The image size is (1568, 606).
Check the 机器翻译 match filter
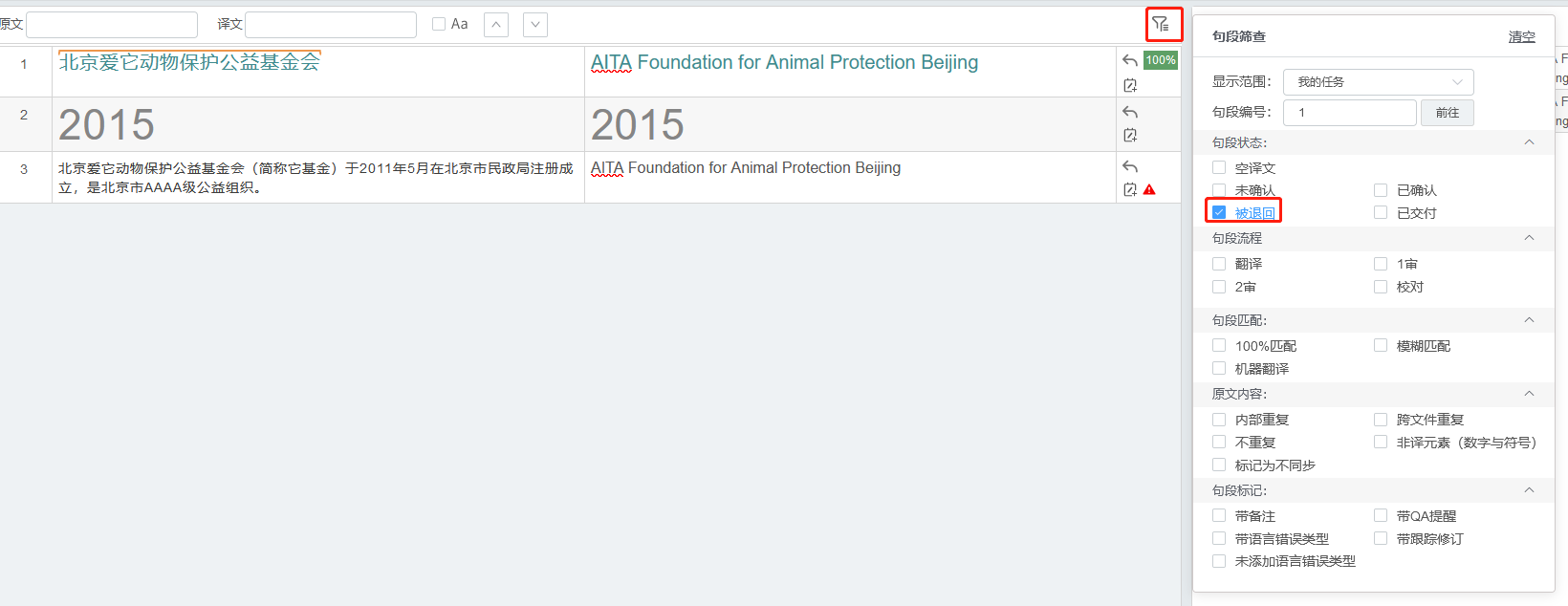pyautogui.click(x=1219, y=368)
